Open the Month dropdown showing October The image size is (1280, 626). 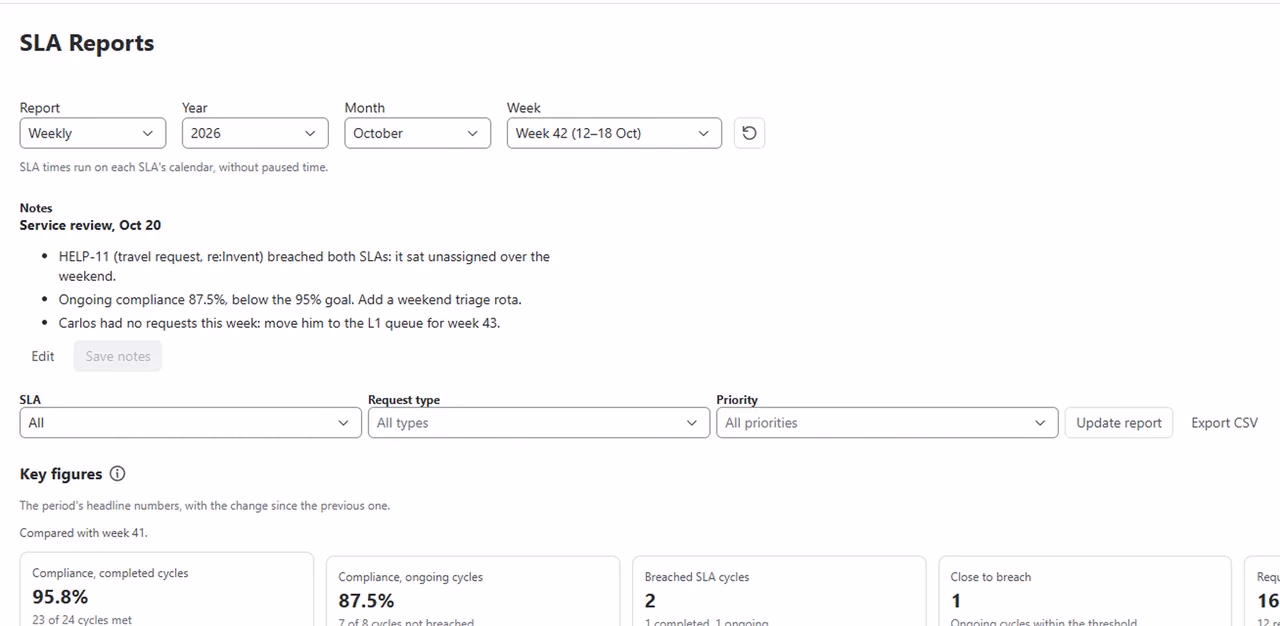(418, 133)
